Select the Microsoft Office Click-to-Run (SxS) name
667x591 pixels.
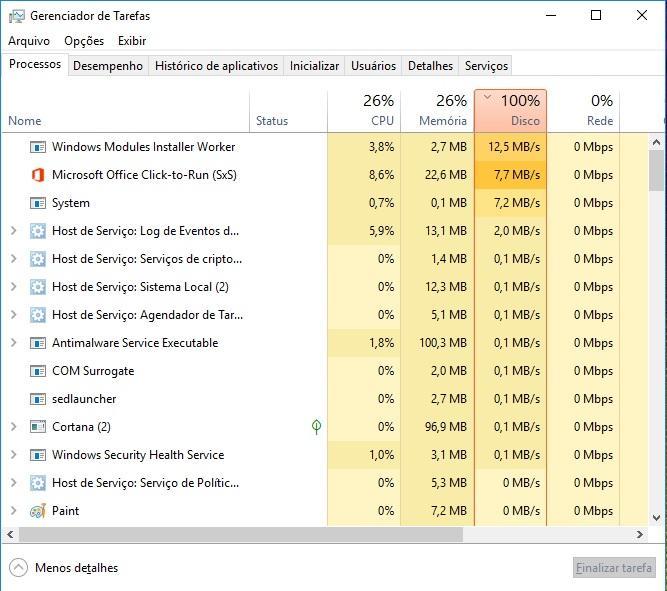pos(144,175)
